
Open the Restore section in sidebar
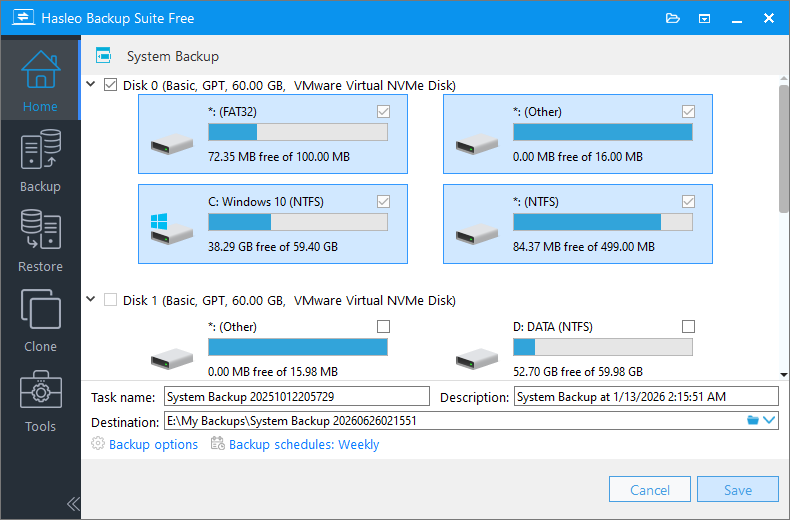(40, 241)
